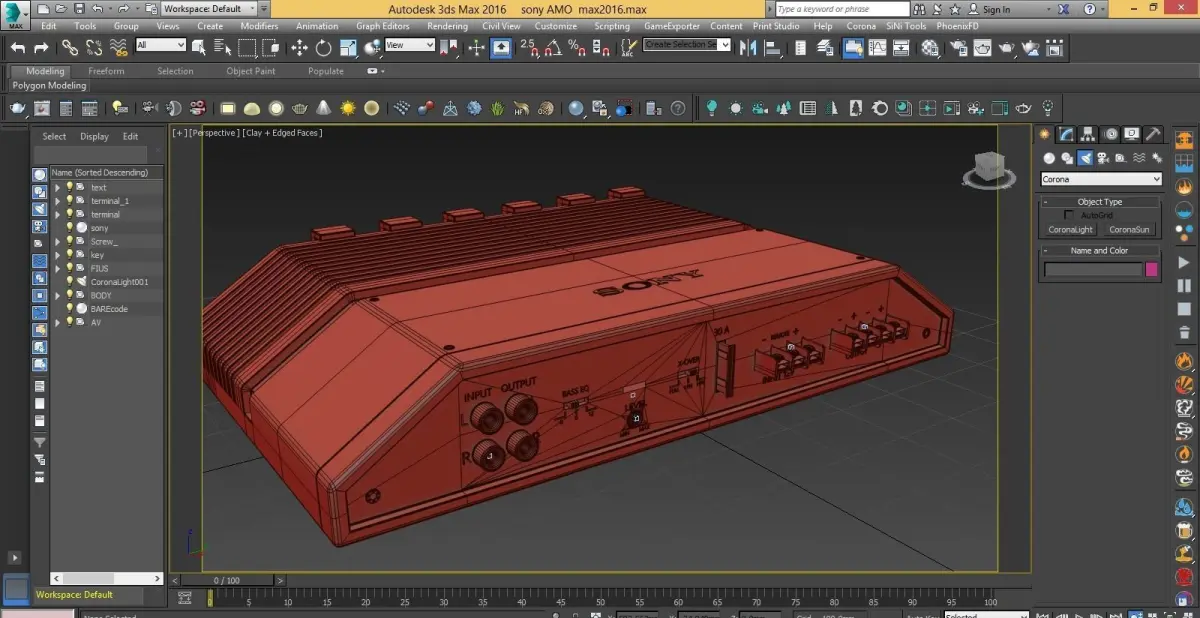
Task: Open the Curve Editor icon
Action: coord(878,47)
